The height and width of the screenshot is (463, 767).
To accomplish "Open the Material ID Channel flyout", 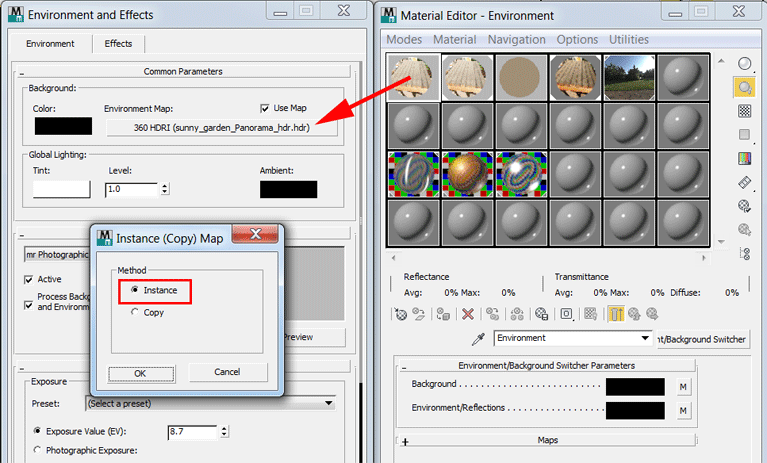I will coord(566,314).
